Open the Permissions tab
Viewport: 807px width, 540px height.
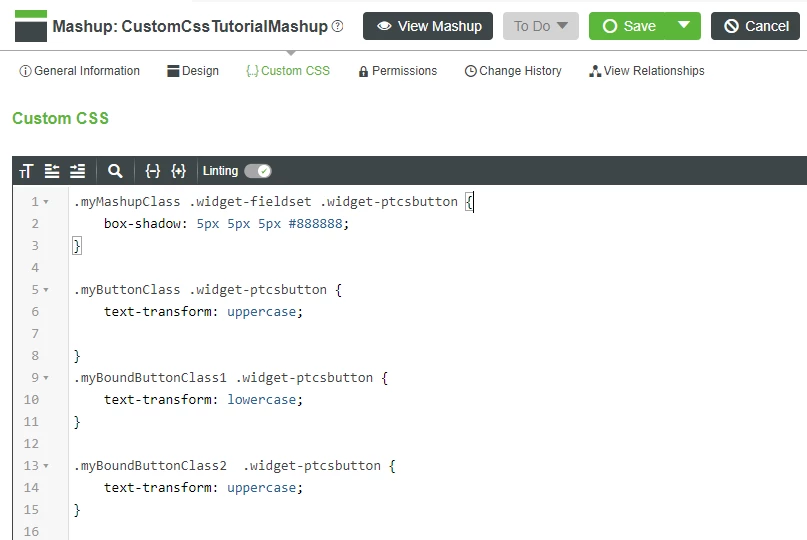(x=398, y=71)
